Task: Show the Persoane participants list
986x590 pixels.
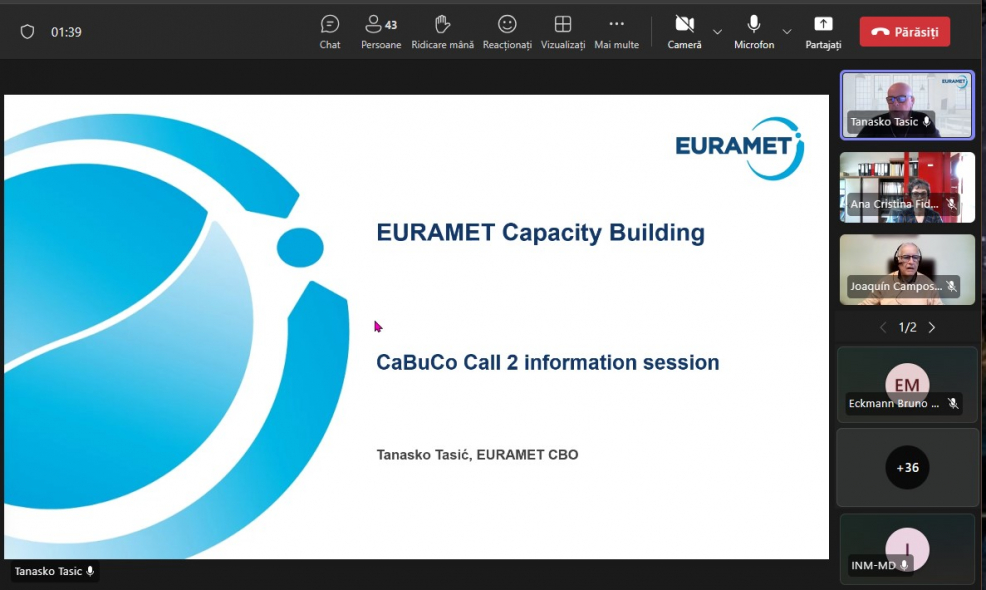Action: [381, 32]
